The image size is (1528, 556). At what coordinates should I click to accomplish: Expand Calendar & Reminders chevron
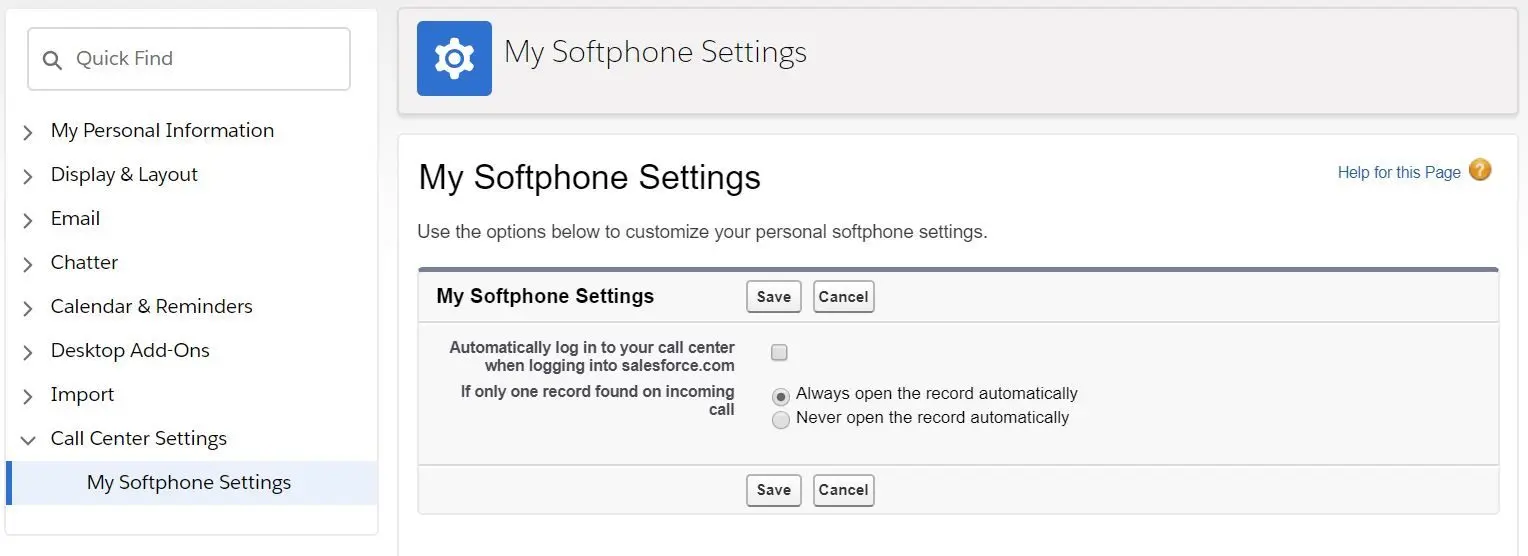pos(28,308)
